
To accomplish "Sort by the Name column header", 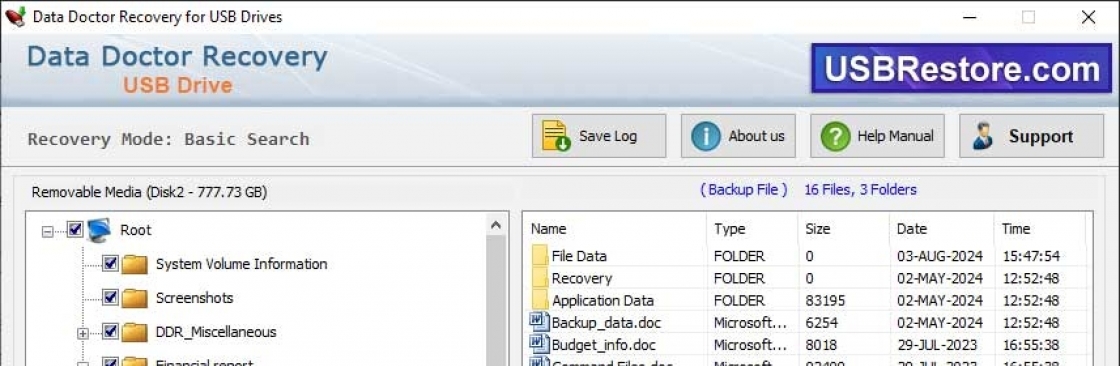I will click(x=549, y=229).
